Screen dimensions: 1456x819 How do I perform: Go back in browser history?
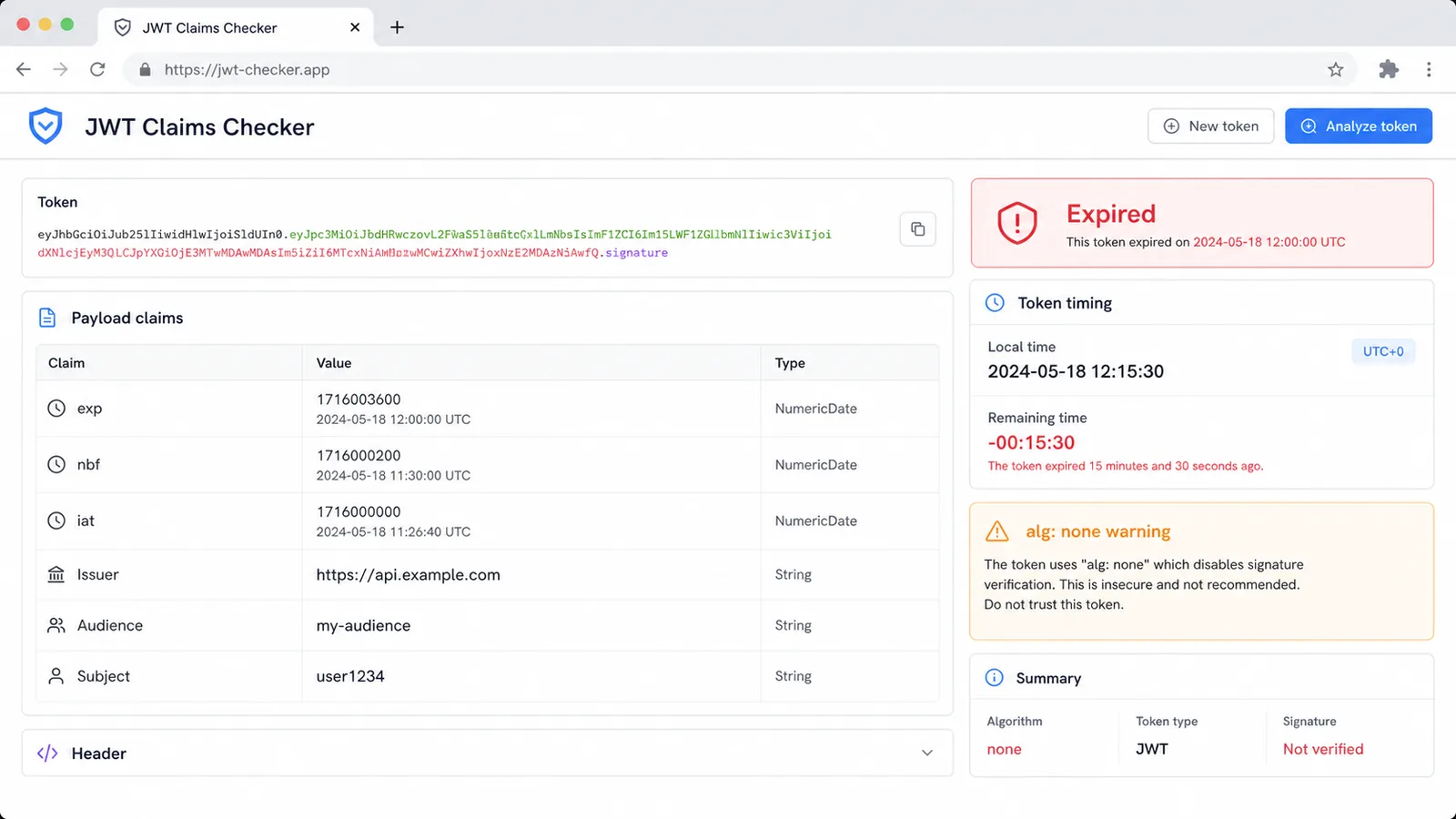[24, 69]
